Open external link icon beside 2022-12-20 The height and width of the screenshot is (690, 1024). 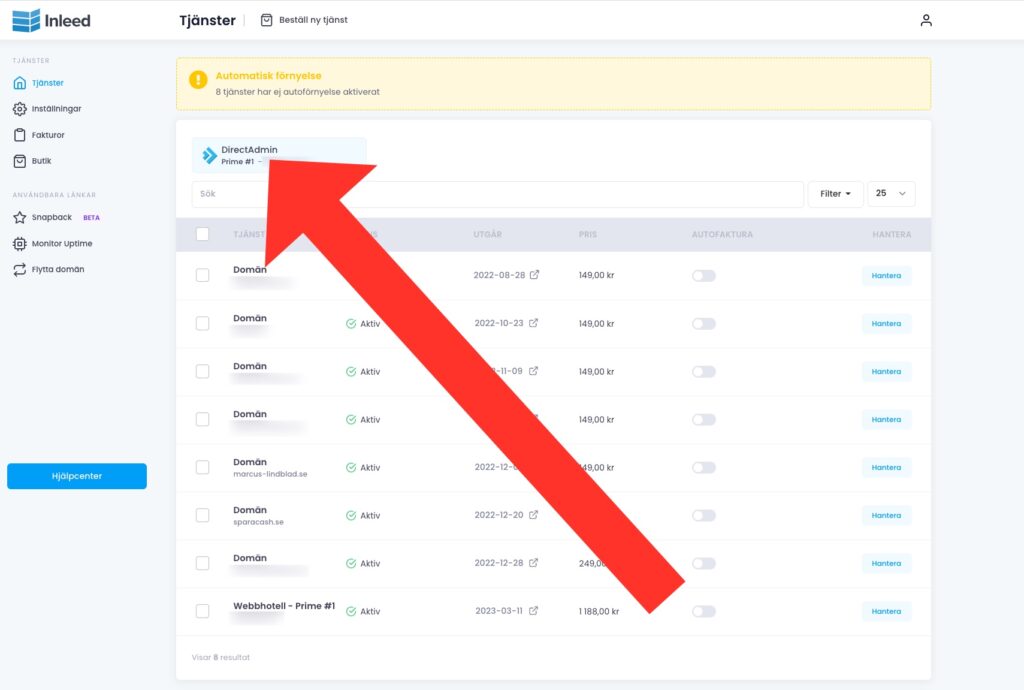pyautogui.click(x=534, y=515)
